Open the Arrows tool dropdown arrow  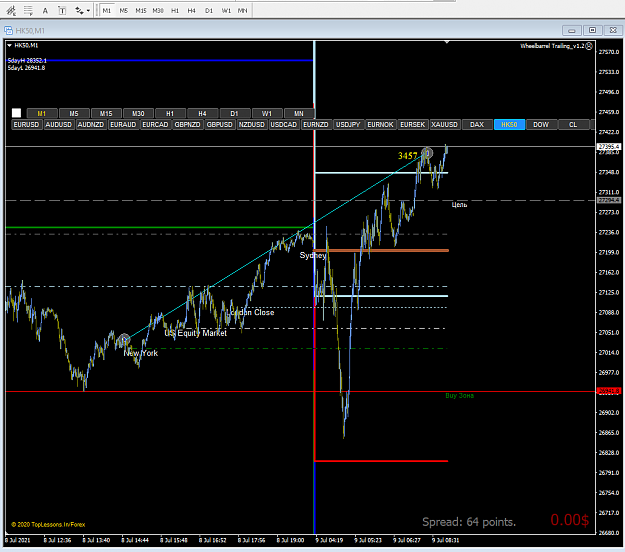tap(88, 11)
